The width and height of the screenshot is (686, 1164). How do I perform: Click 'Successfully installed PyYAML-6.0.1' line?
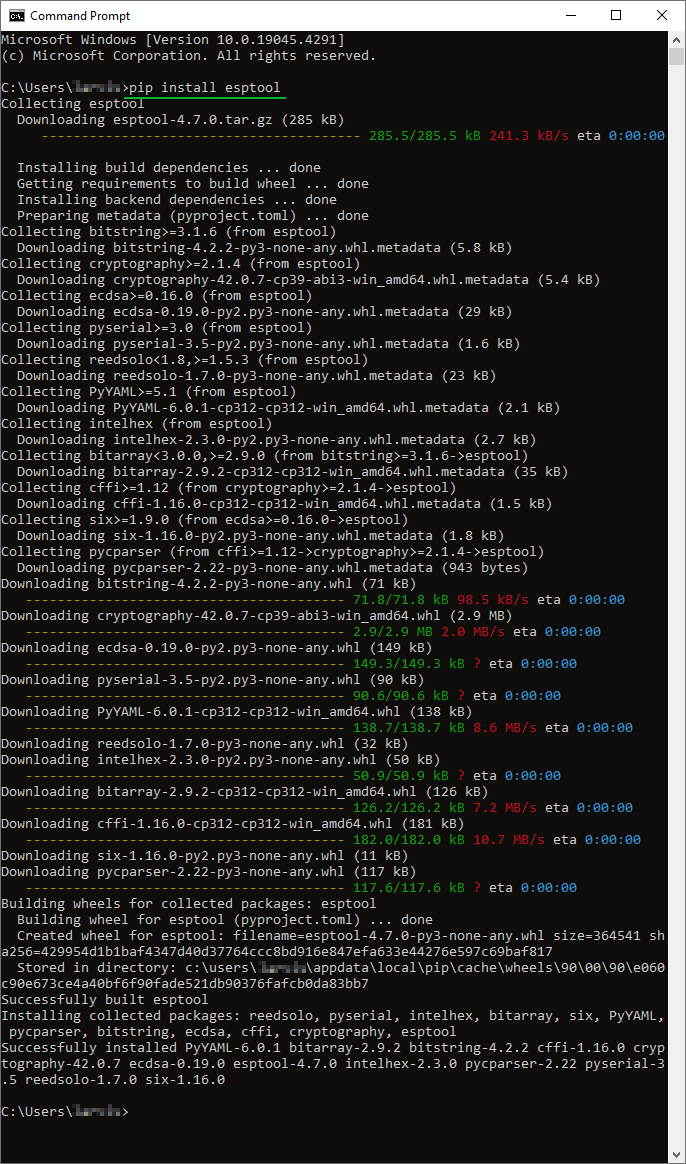point(333,1064)
